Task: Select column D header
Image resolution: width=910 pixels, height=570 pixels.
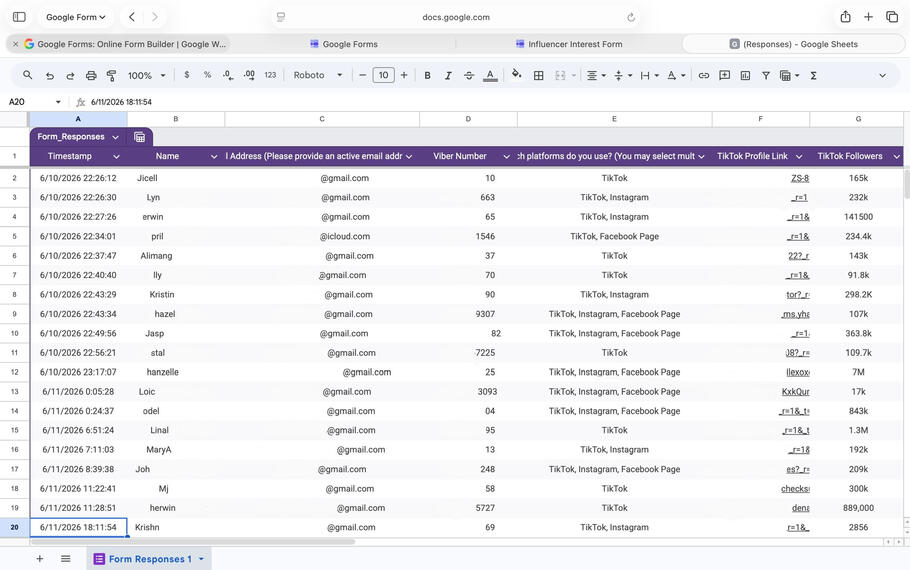Action: click(468, 119)
